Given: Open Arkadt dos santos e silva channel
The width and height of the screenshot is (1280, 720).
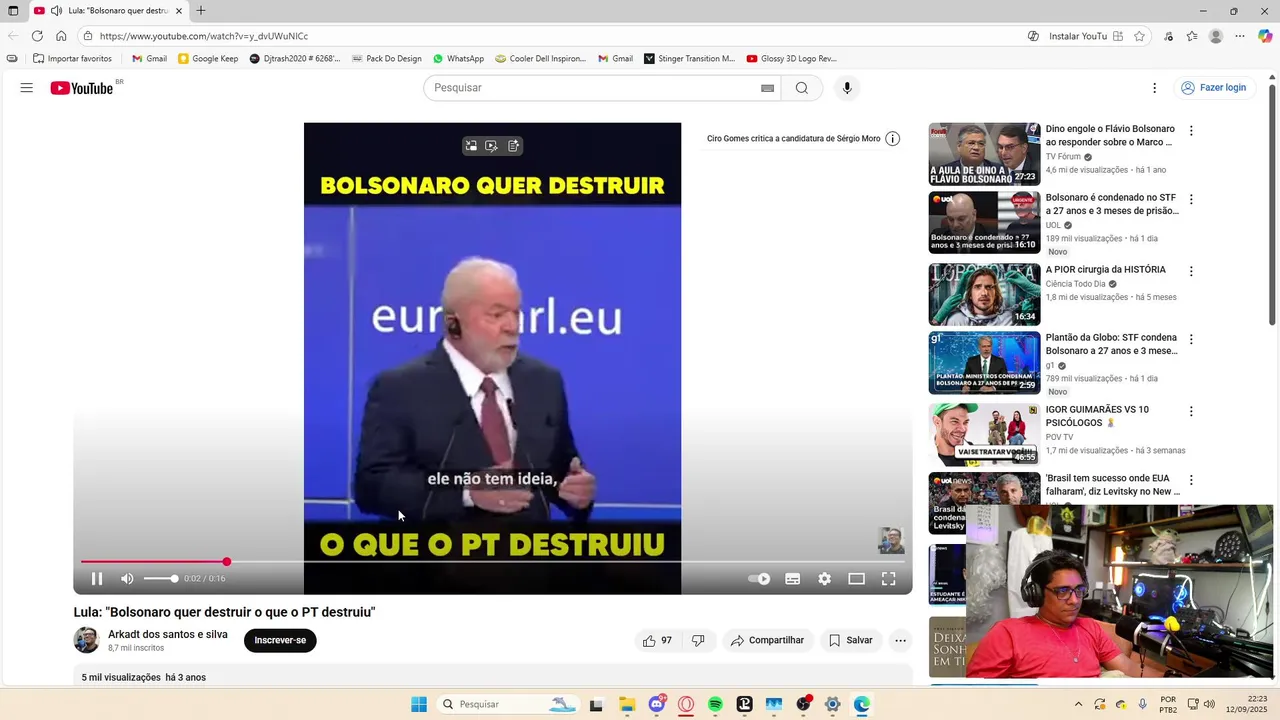Looking at the screenshot, I should pyautogui.click(x=168, y=635).
